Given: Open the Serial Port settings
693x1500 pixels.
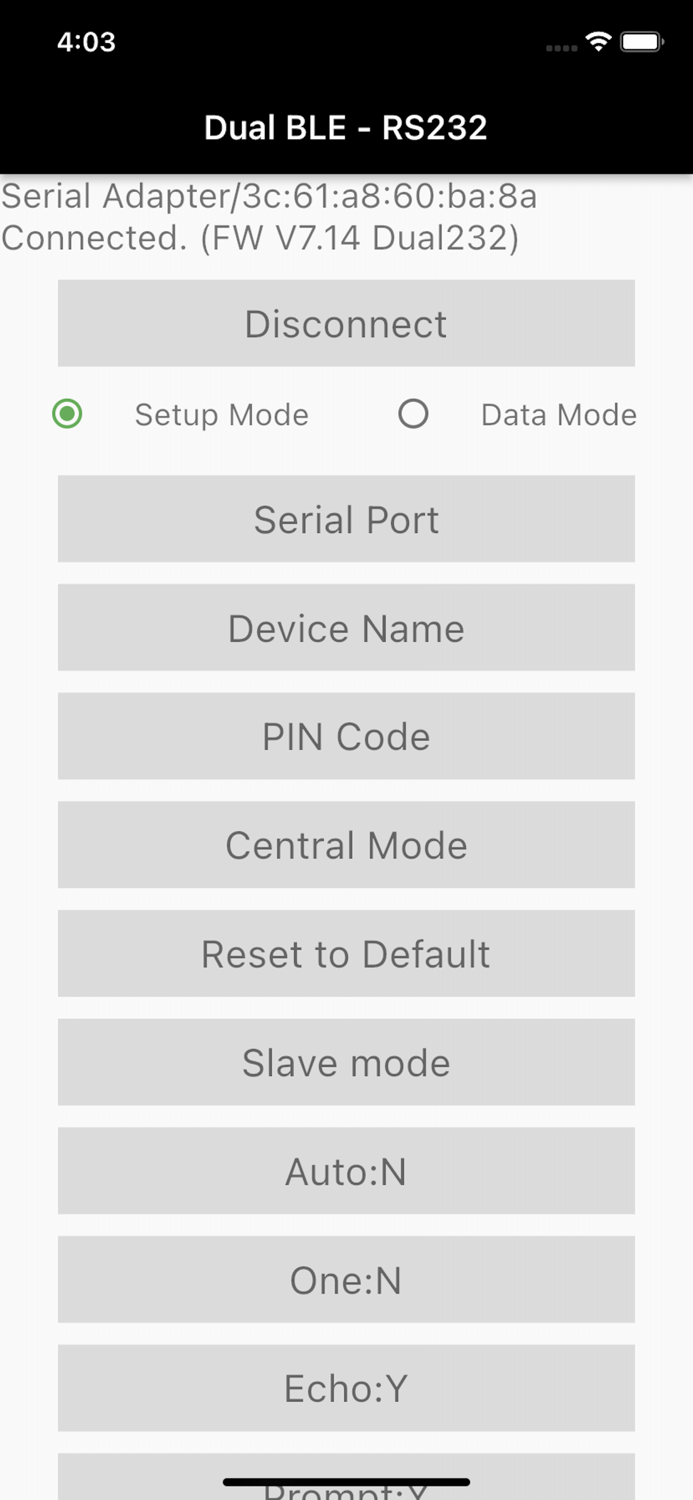Looking at the screenshot, I should pos(346,518).
